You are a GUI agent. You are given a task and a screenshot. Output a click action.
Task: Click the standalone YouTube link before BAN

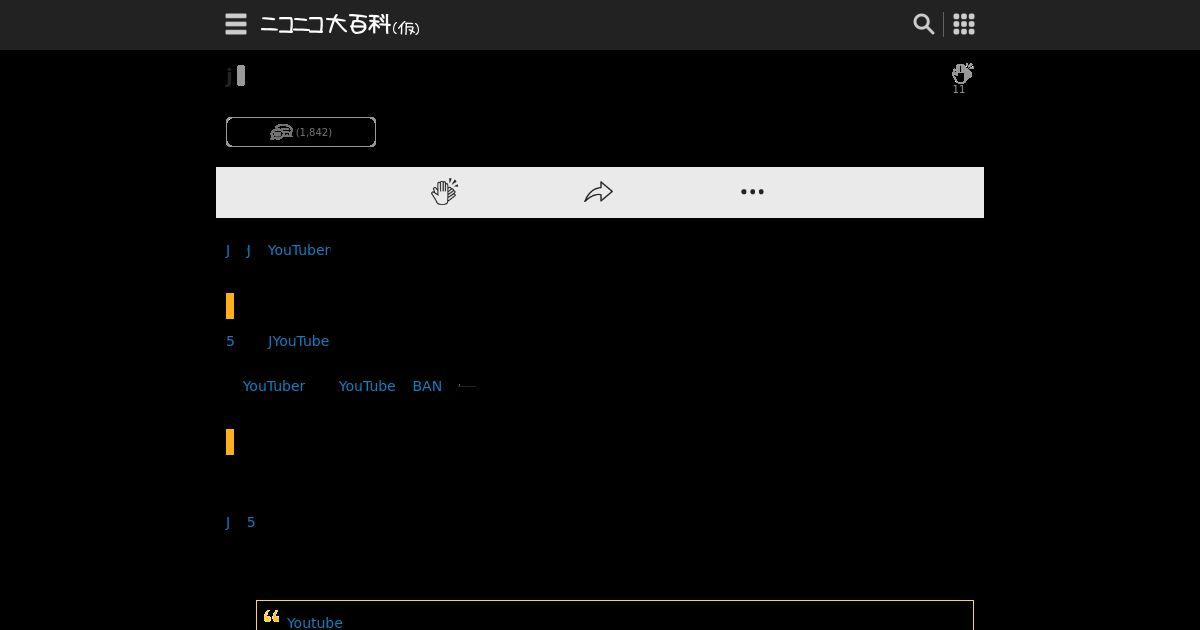pos(367,386)
